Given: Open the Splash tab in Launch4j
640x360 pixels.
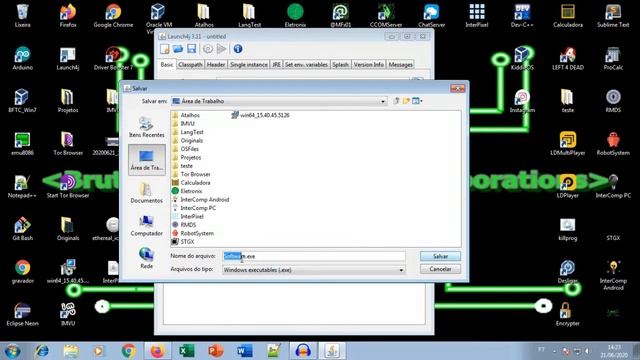Looking at the screenshot, I should coord(340,64).
